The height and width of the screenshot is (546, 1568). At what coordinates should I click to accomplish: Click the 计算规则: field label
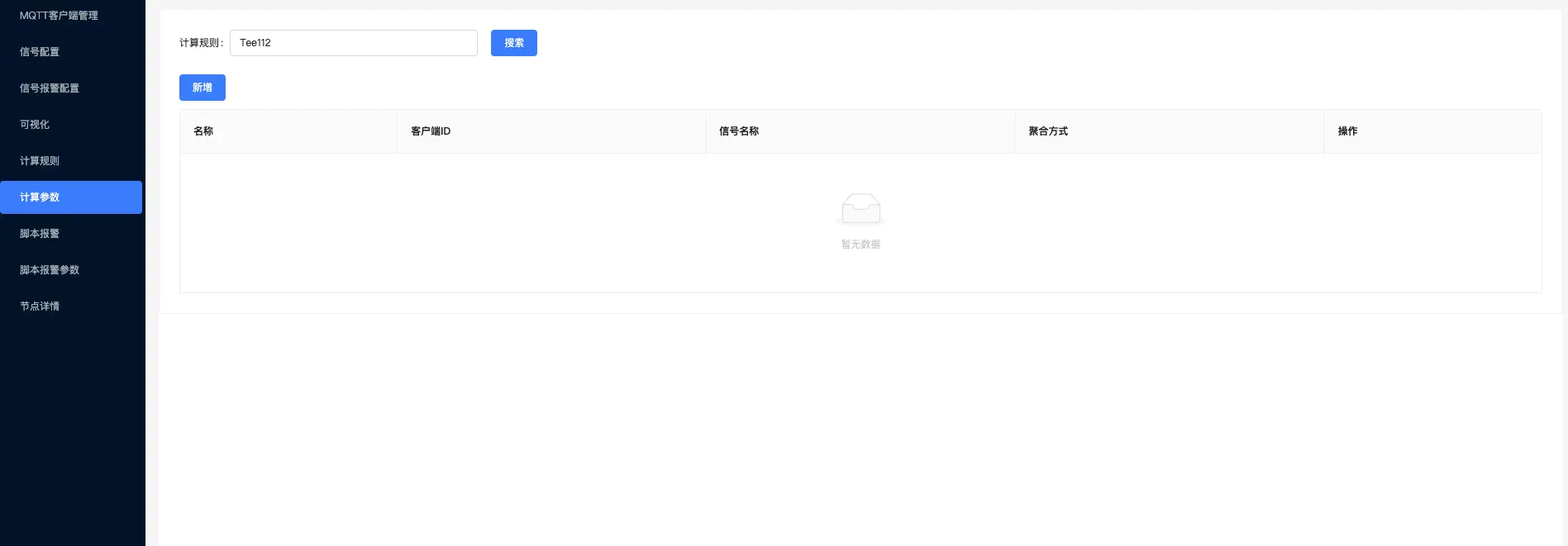click(x=202, y=43)
